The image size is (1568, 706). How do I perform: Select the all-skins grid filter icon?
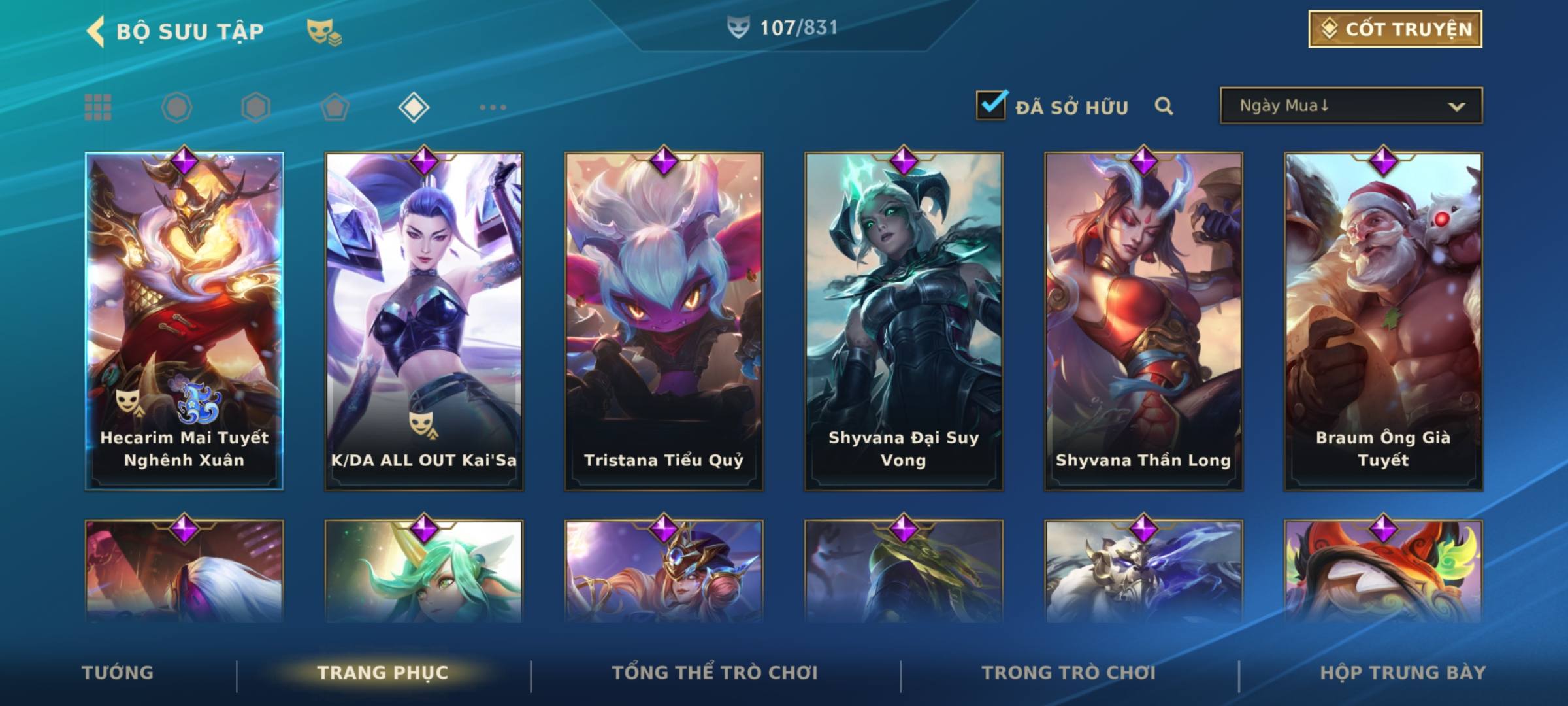pyautogui.click(x=98, y=107)
